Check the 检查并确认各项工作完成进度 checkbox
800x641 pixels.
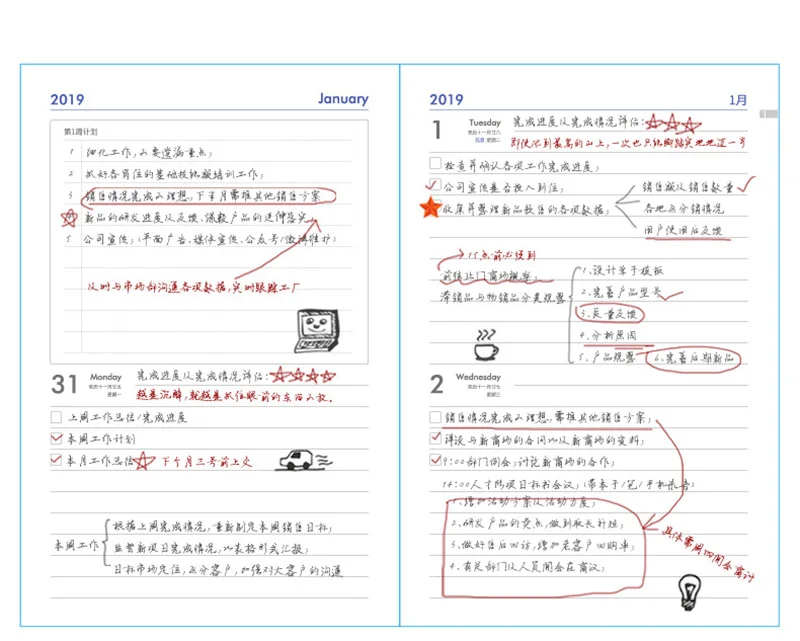435,163
